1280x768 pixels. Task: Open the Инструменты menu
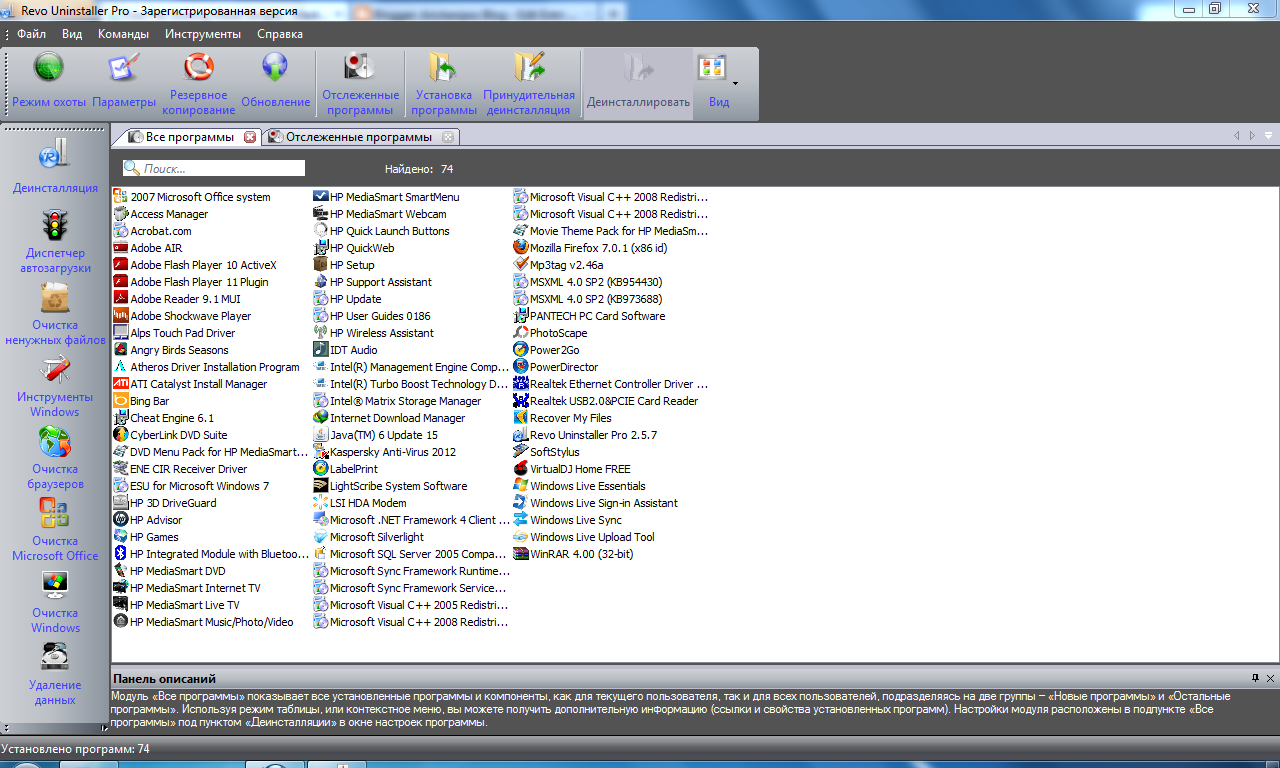[203, 34]
